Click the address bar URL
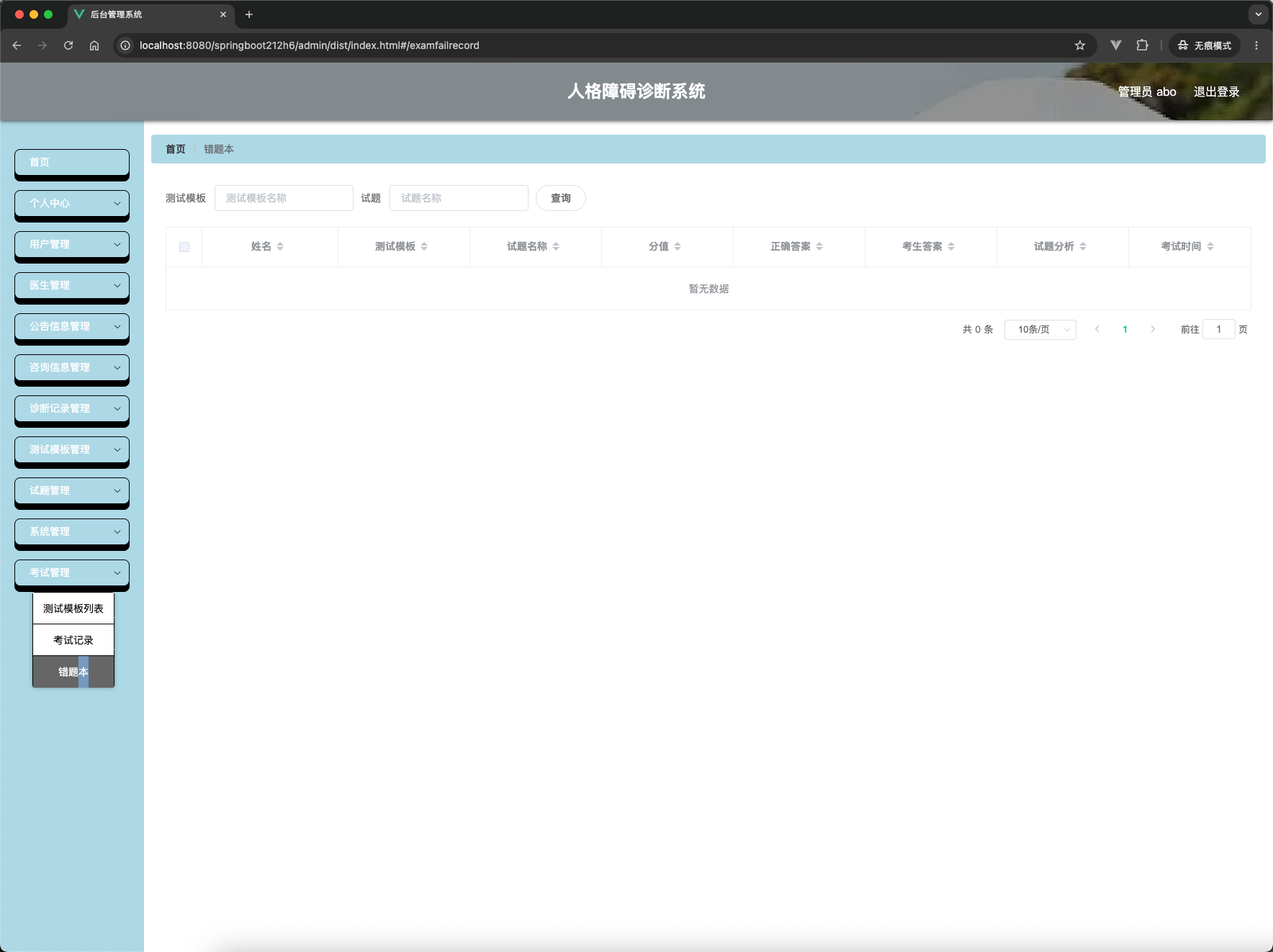Screen dimensions: 1273x952 point(310,45)
